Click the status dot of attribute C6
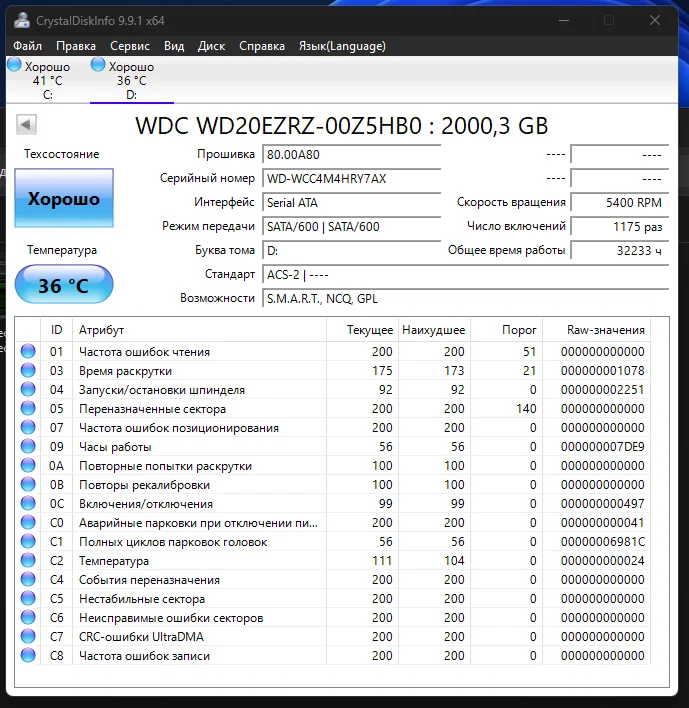Viewport: 689px width, 708px height. click(x=28, y=617)
